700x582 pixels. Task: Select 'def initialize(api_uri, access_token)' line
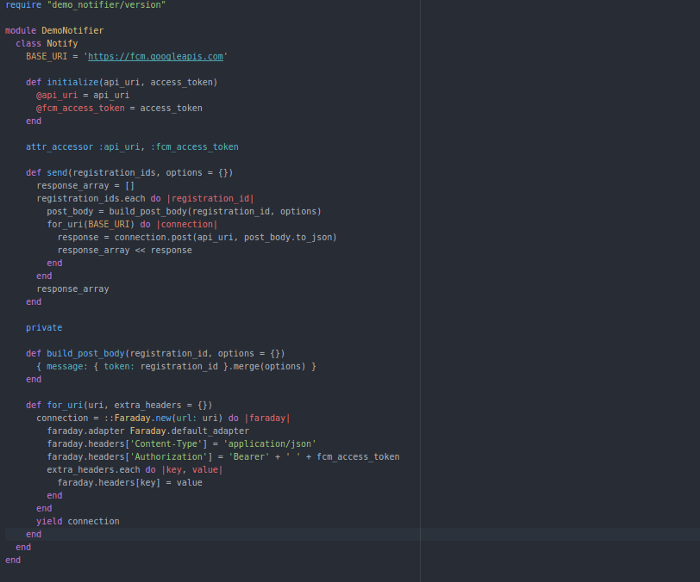(121, 82)
